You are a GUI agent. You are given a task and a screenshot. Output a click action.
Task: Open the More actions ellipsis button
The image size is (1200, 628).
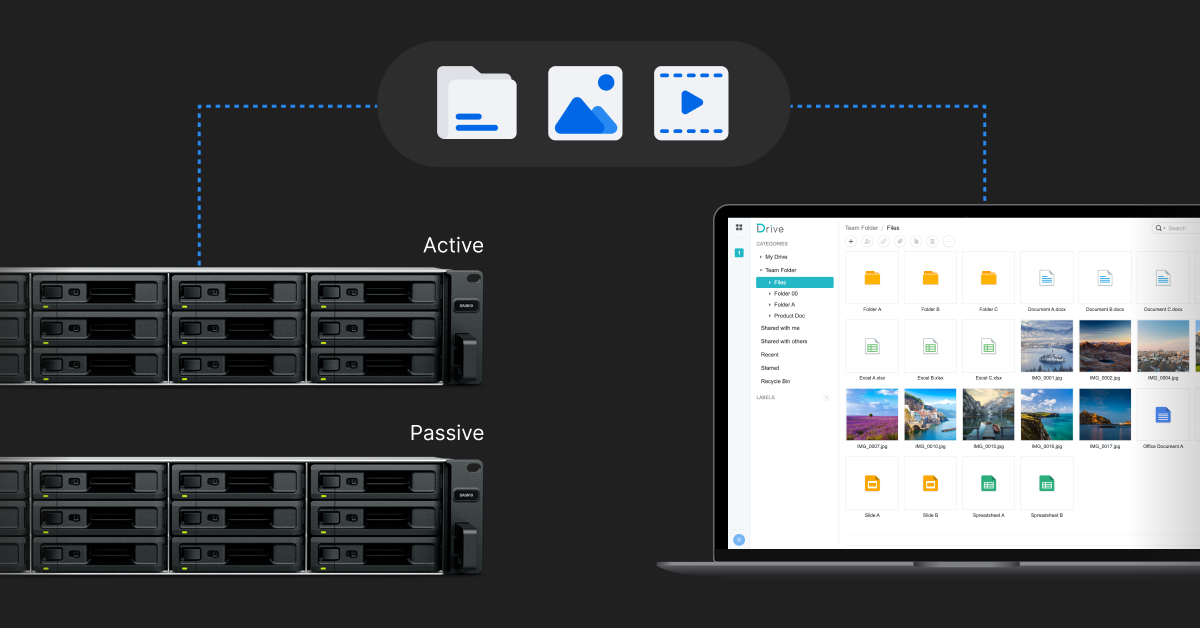(948, 241)
